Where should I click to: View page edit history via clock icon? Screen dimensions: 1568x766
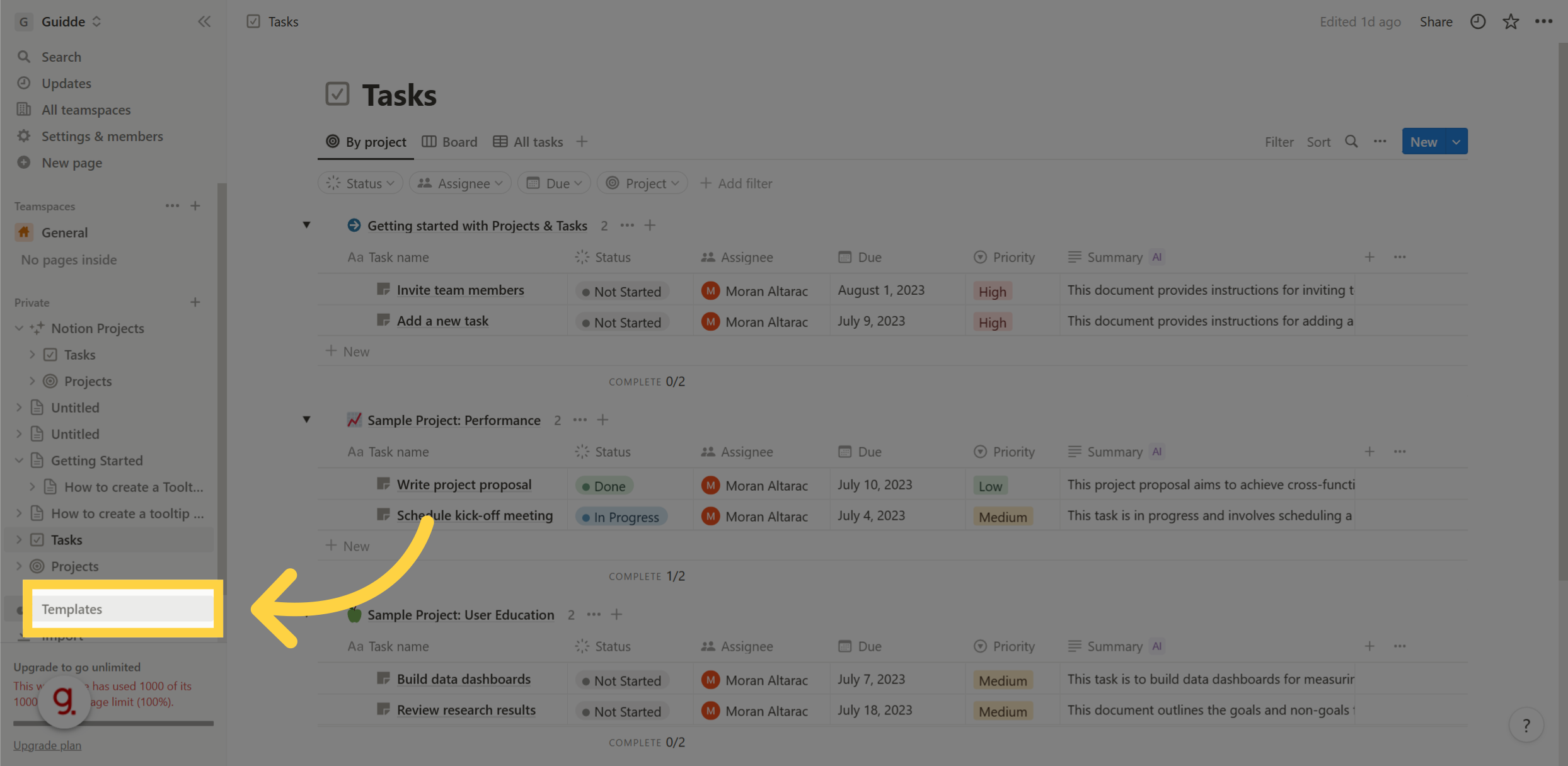pyautogui.click(x=1478, y=21)
